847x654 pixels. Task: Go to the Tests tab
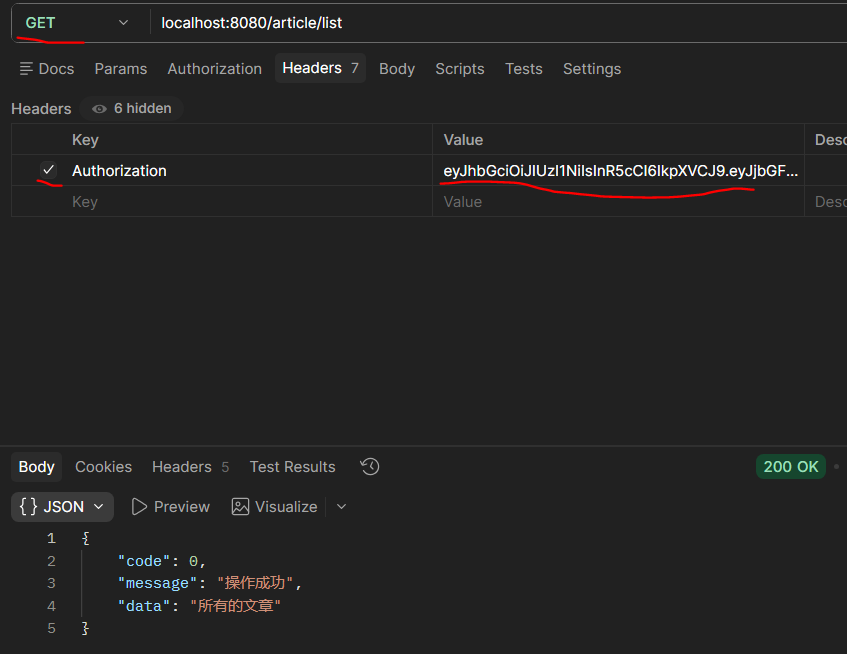(x=523, y=69)
